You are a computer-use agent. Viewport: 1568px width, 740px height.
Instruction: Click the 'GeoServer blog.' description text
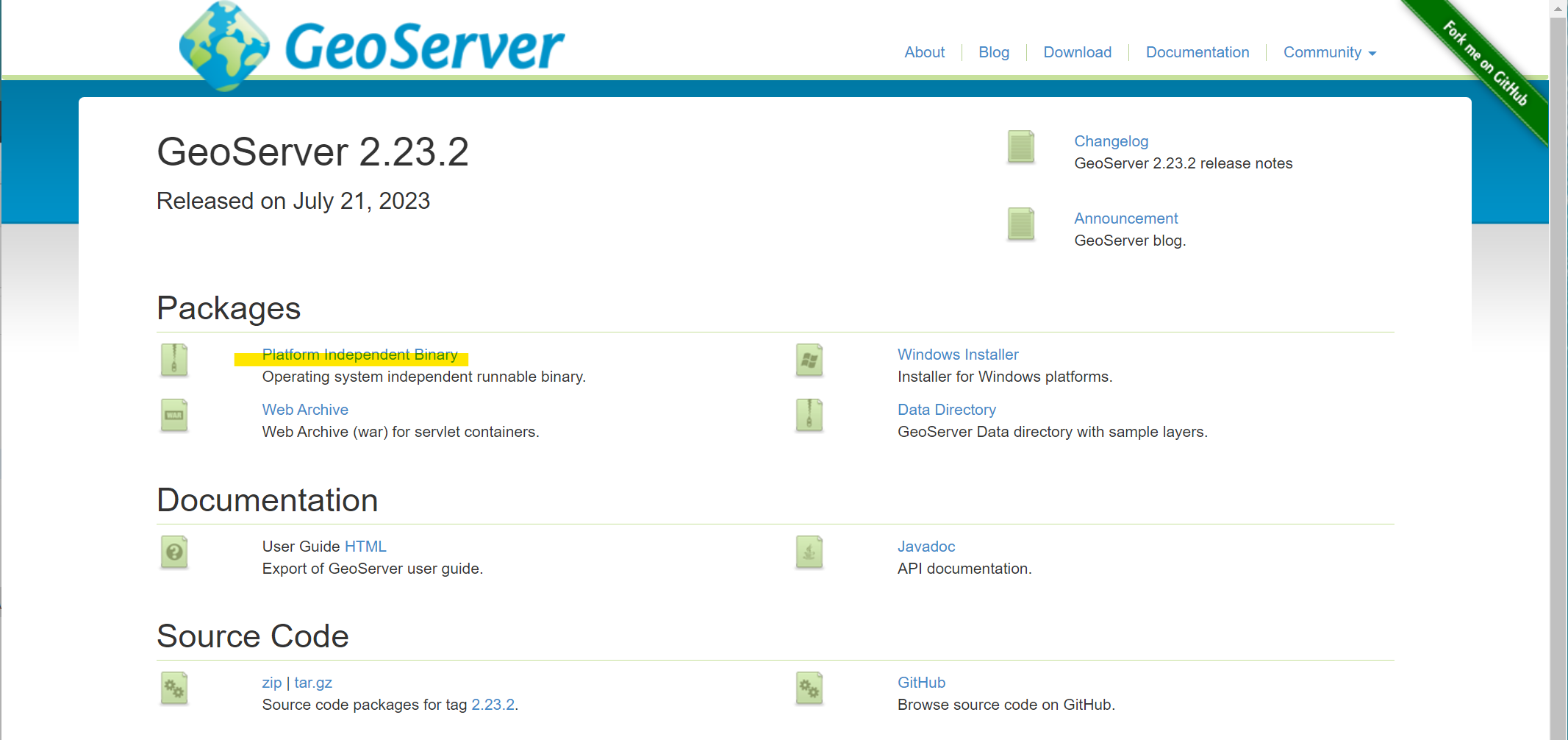(1130, 241)
